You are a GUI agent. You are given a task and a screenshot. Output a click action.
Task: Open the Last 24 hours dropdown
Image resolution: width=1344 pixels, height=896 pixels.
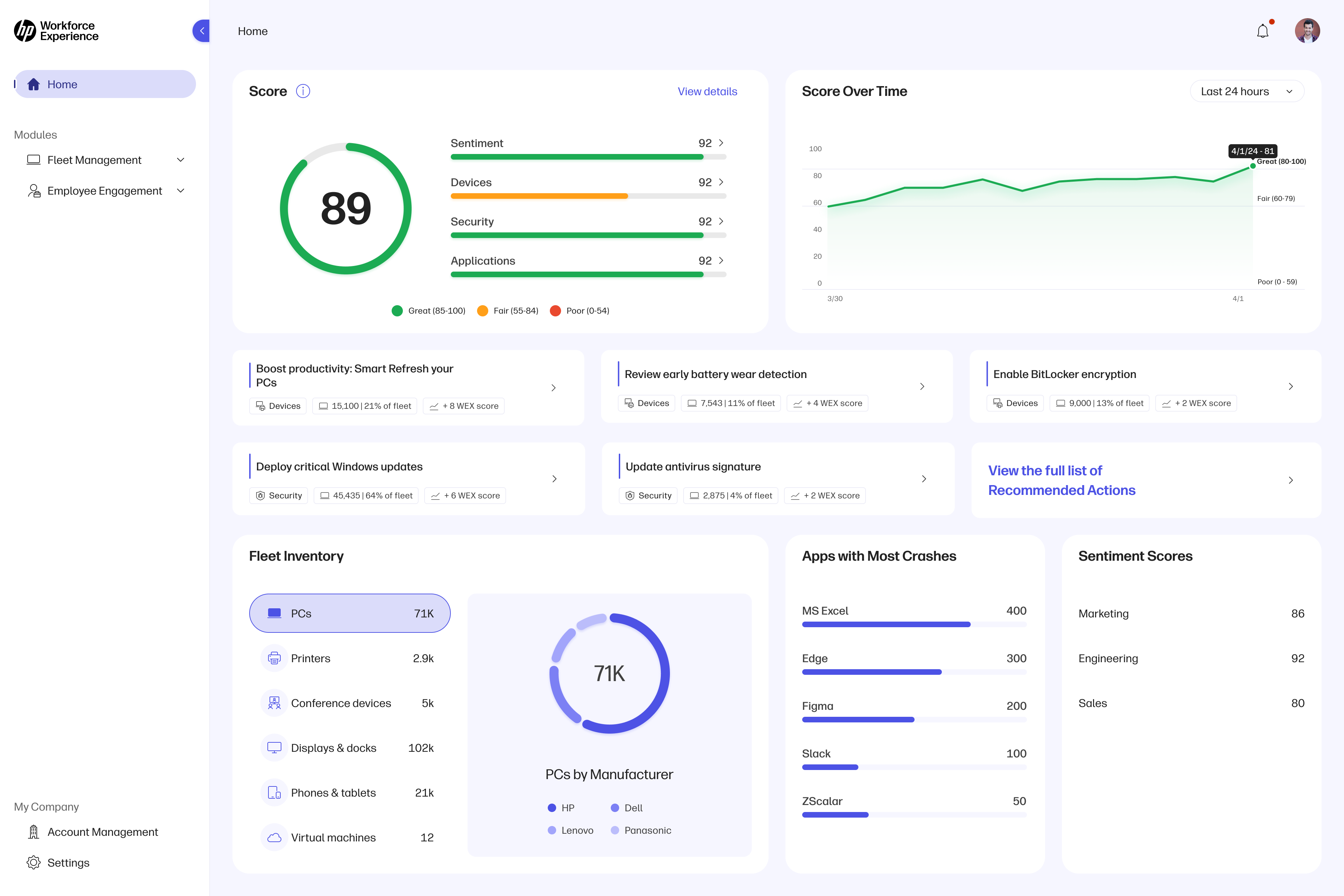[1247, 91]
